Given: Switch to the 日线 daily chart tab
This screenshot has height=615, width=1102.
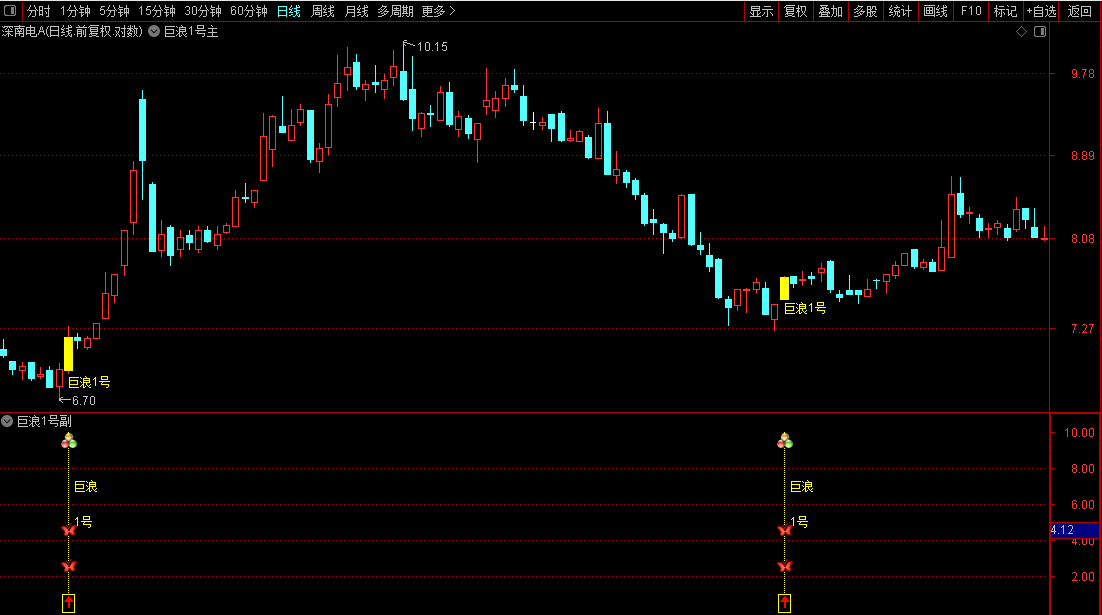Looking at the screenshot, I should point(289,11).
